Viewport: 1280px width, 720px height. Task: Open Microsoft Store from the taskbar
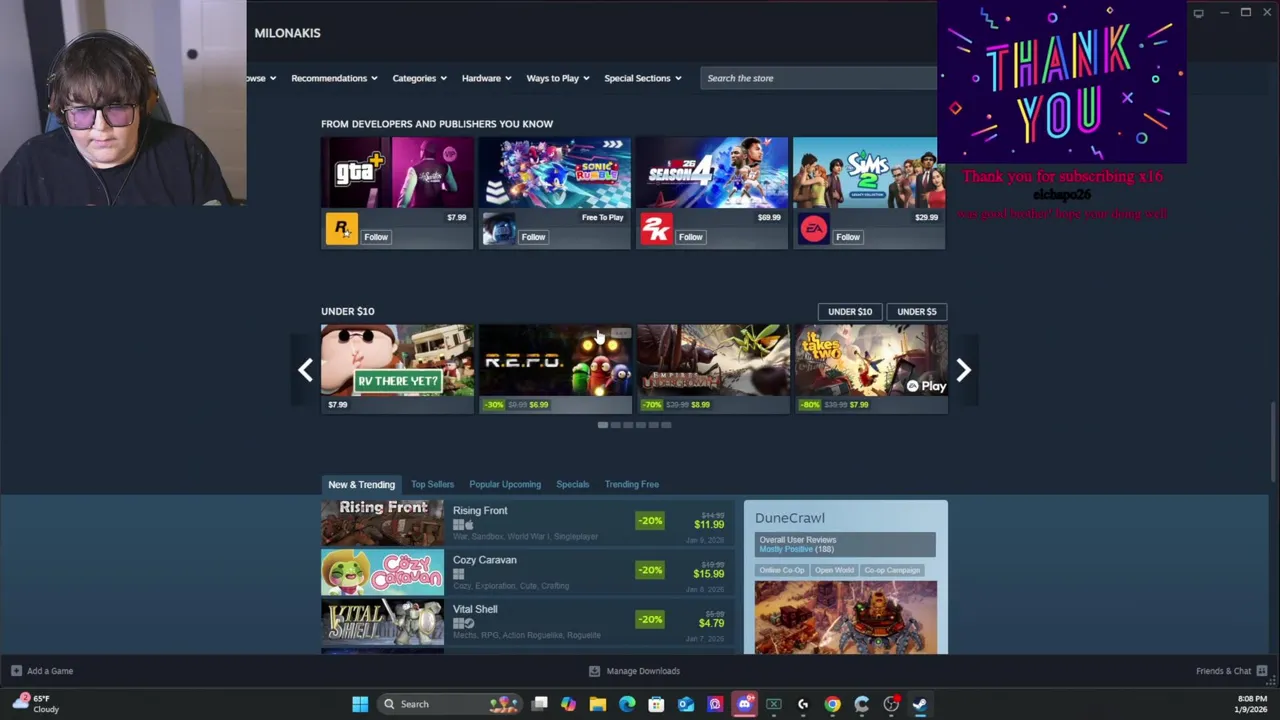pyautogui.click(x=656, y=704)
